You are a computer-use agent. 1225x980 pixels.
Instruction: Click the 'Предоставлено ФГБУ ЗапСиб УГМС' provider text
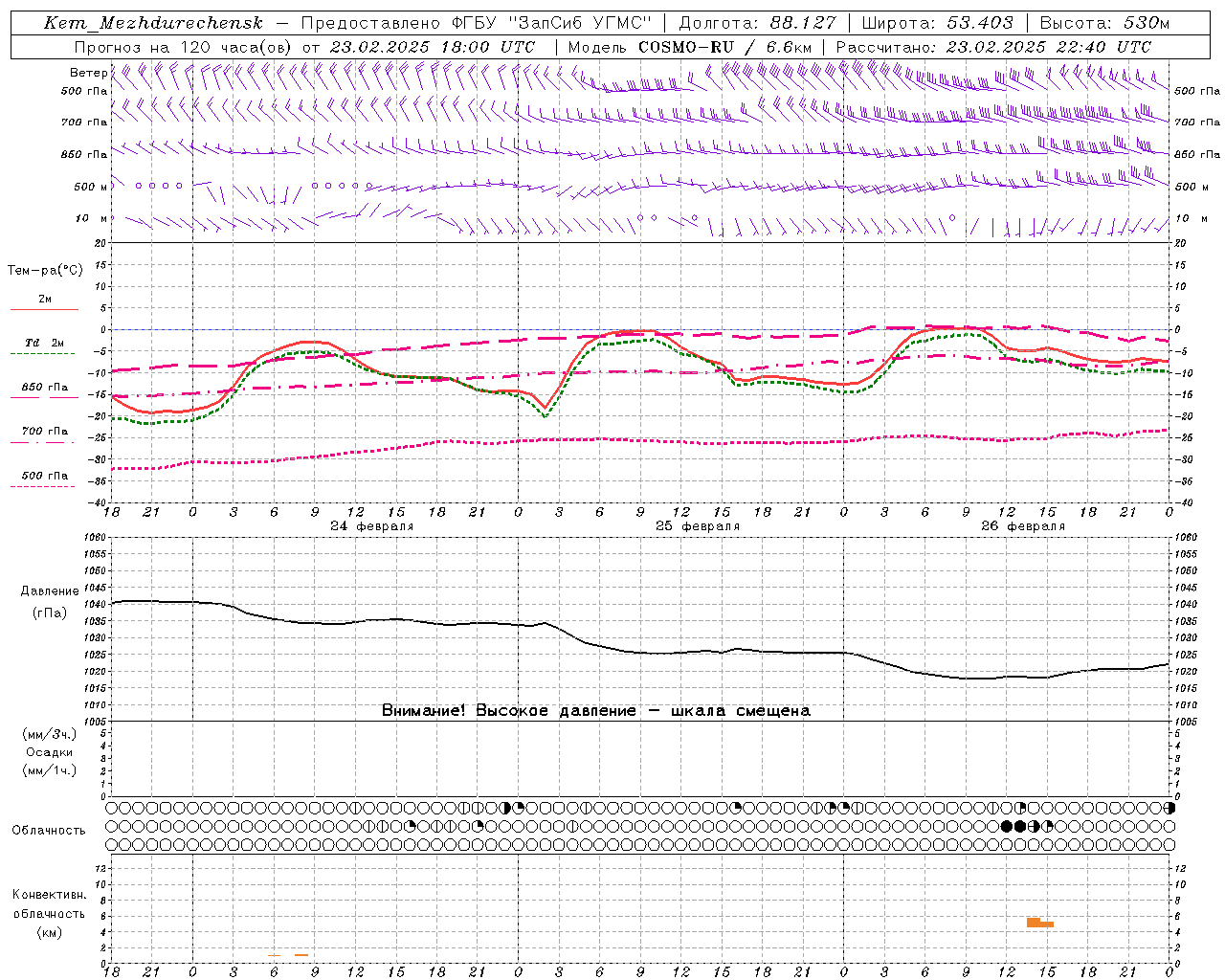tap(478, 23)
